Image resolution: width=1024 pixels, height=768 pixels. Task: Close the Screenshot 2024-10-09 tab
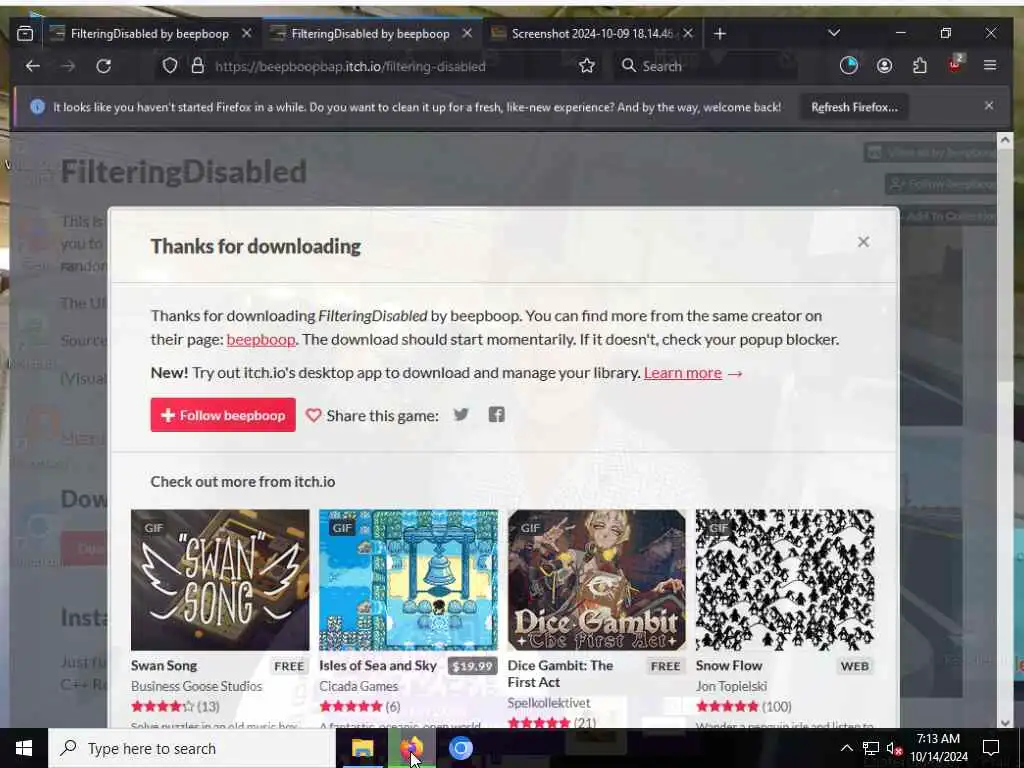coord(688,33)
